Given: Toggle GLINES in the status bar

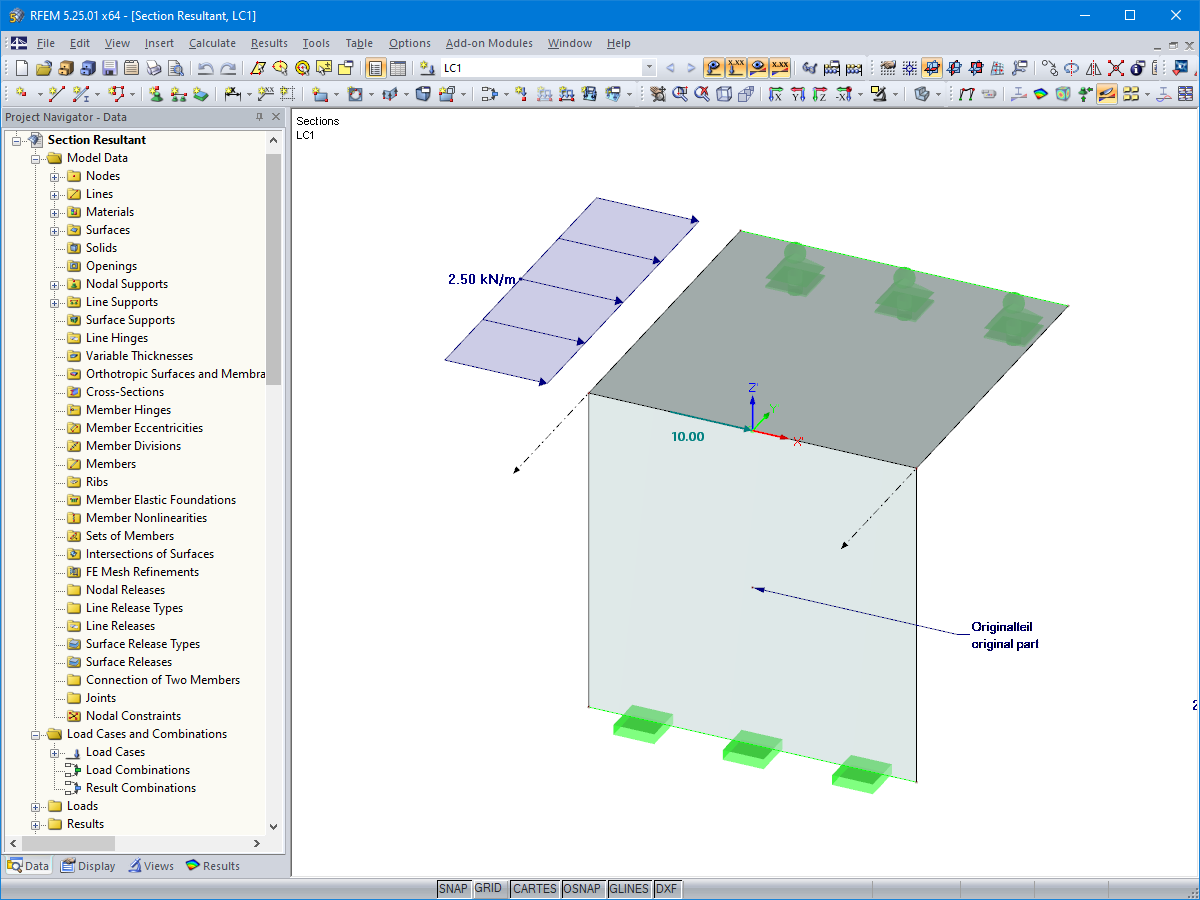Looking at the screenshot, I should click(x=629, y=889).
